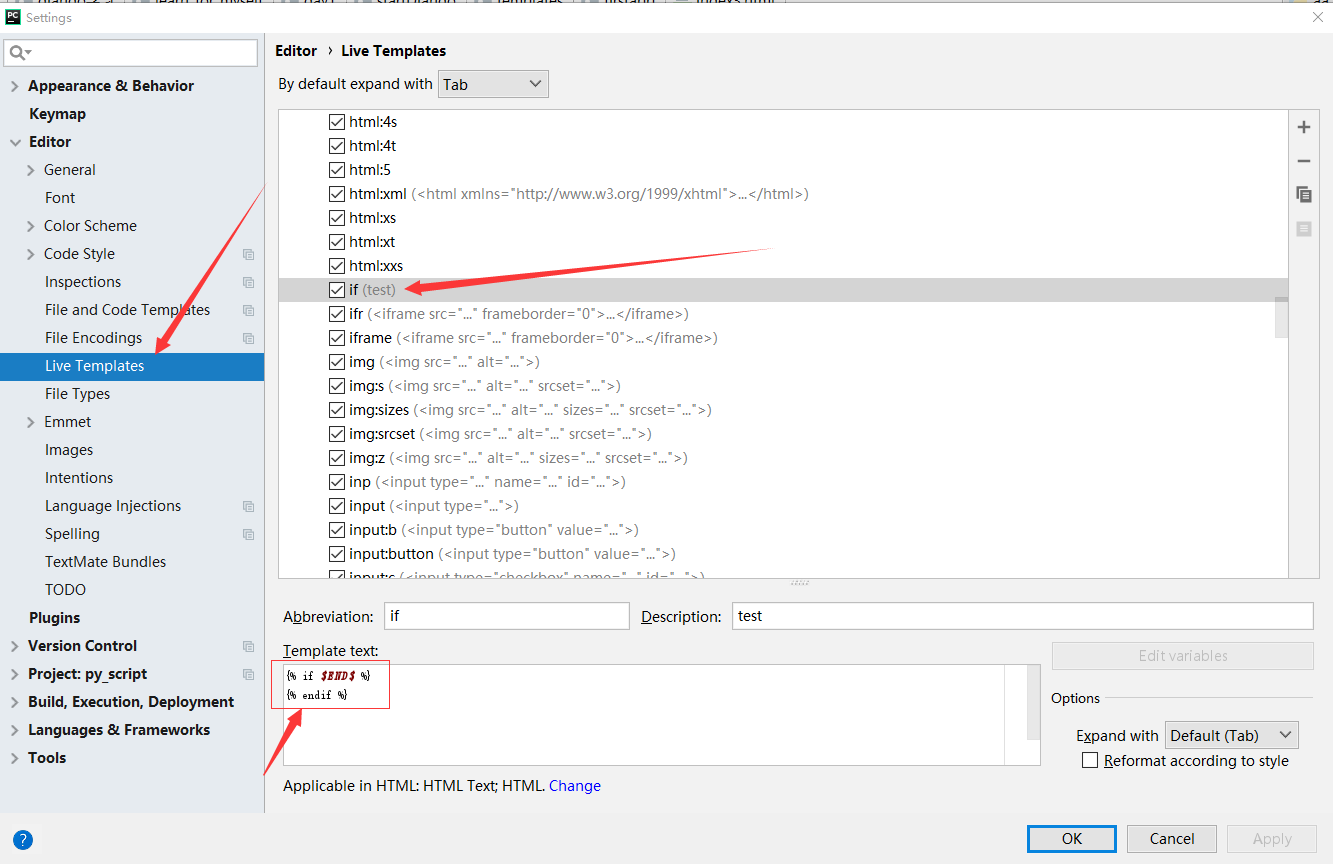Click the Change applicable contexts link
Image resolution: width=1333 pixels, height=864 pixels.
(x=575, y=786)
